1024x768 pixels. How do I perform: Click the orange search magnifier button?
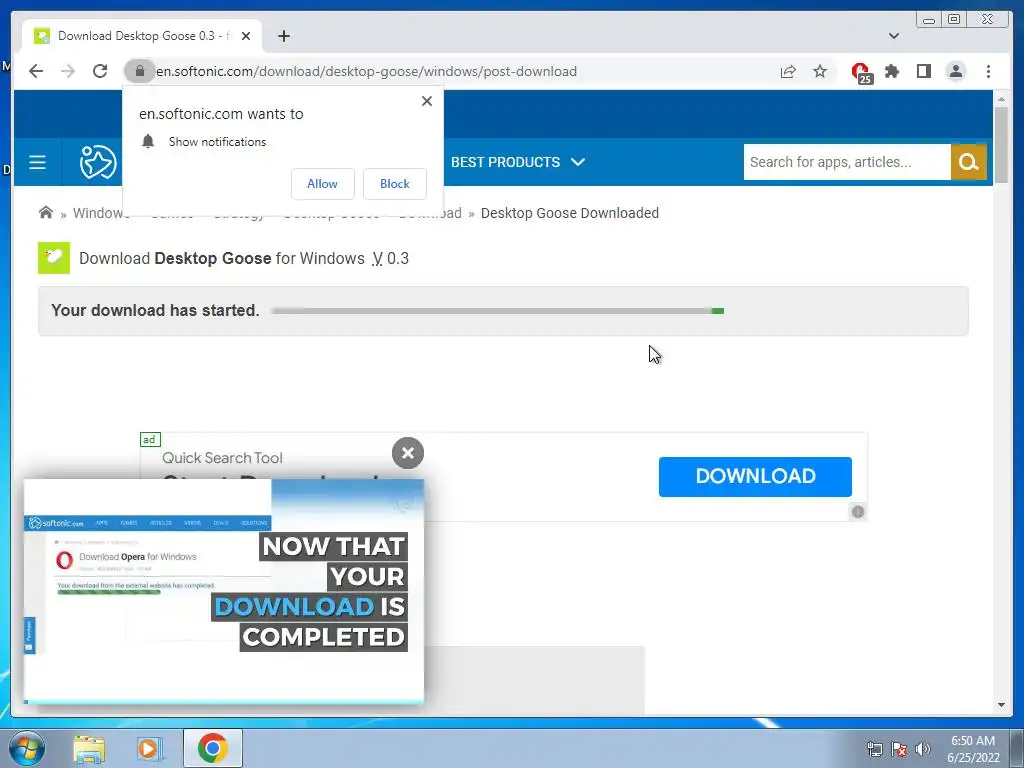click(x=968, y=162)
